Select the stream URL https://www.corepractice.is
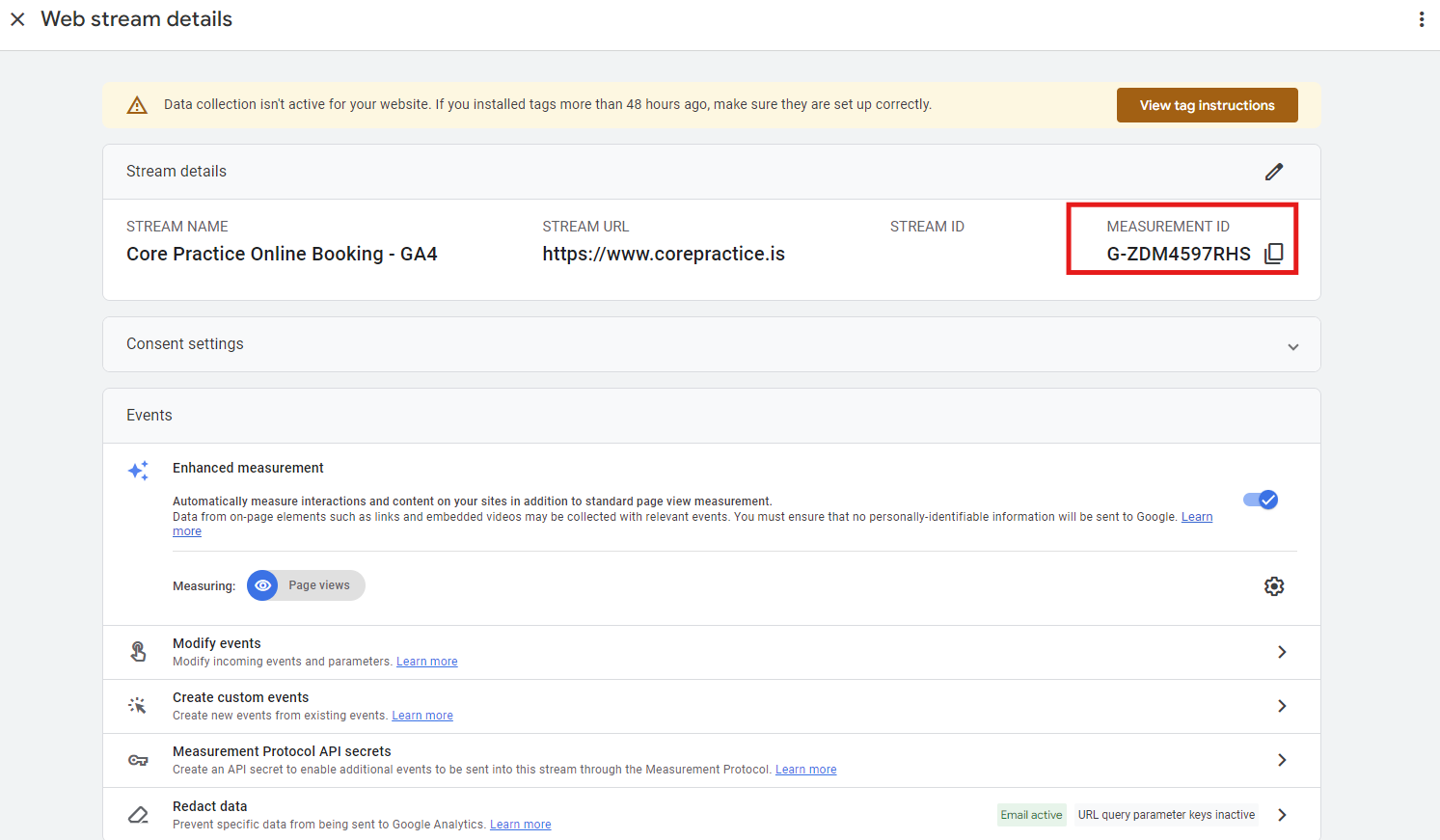Image resolution: width=1440 pixels, height=840 pixels. coord(664,254)
